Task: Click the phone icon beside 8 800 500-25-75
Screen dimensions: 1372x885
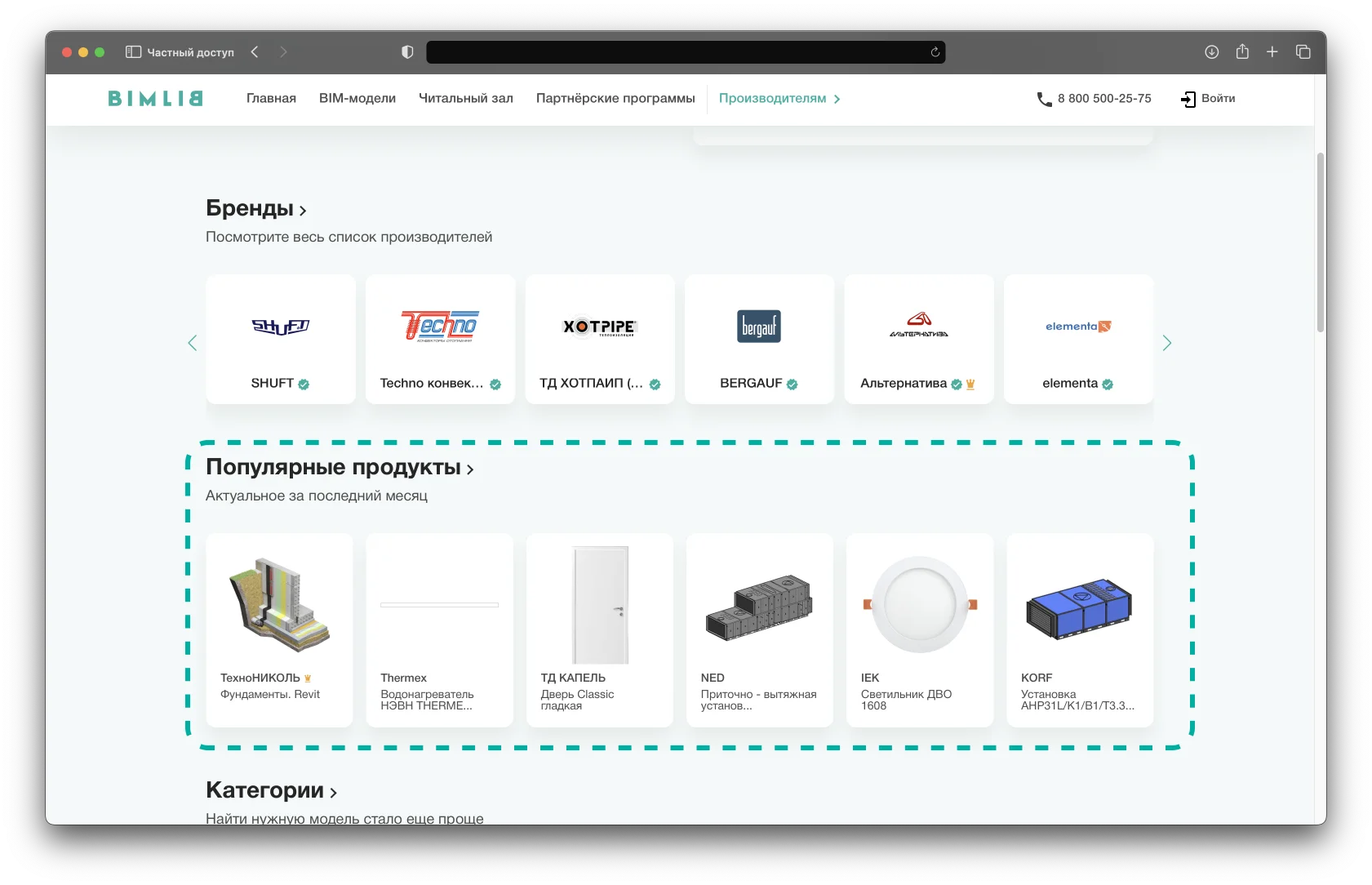Action: pos(1044,99)
